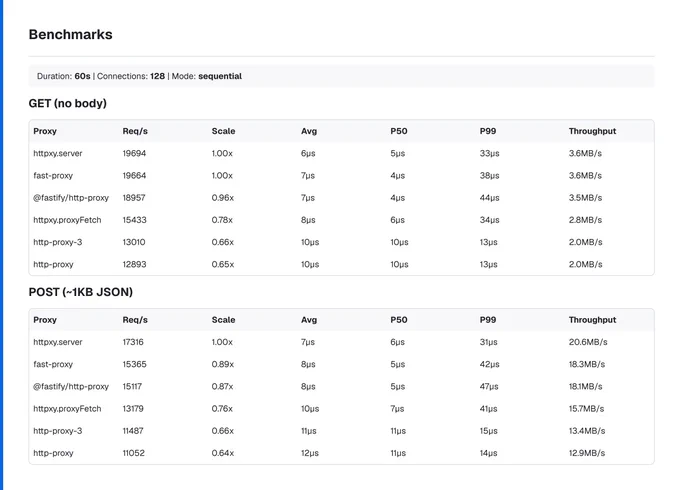Click the 15µs P99 value
This screenshot has width=680, height=490.
pos(489,431)
